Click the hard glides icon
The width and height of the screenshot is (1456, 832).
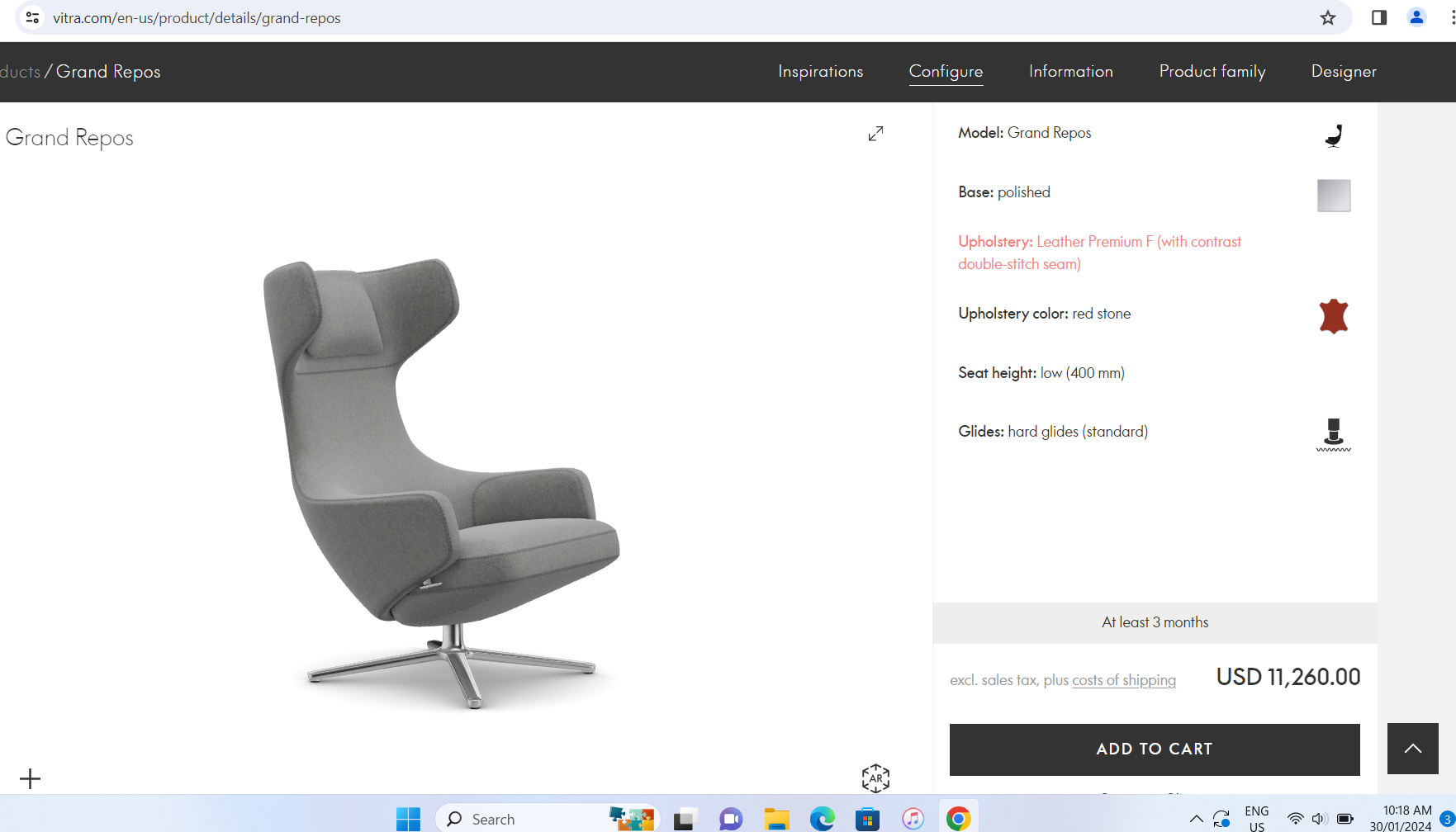click(1334, 434)
